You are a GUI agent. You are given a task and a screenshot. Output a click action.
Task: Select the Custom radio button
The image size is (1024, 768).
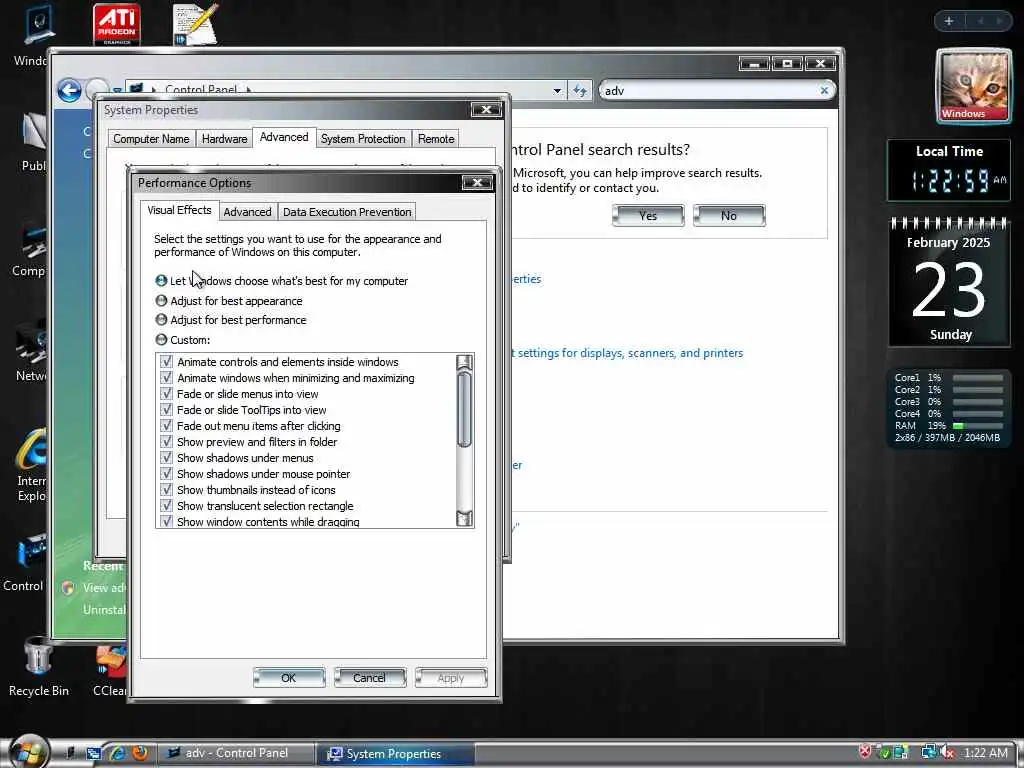pos(161,340)
